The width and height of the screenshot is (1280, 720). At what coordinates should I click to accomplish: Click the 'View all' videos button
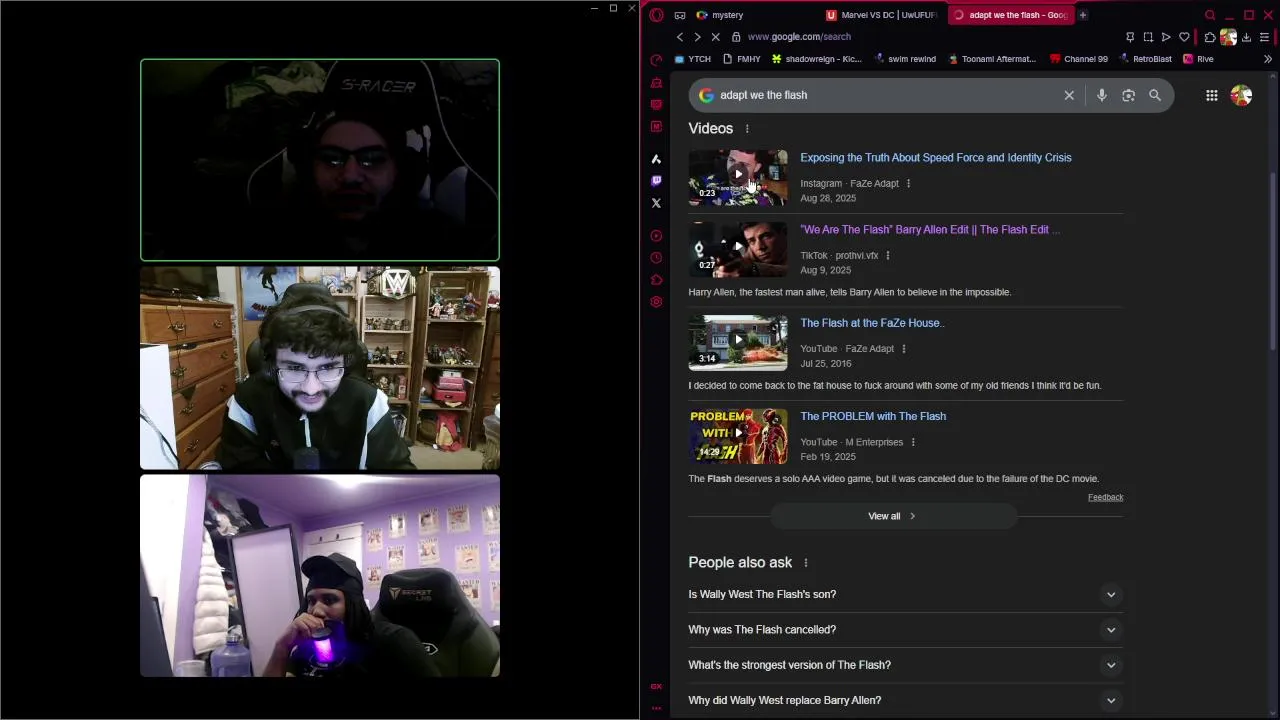click(x=892, y=516)
